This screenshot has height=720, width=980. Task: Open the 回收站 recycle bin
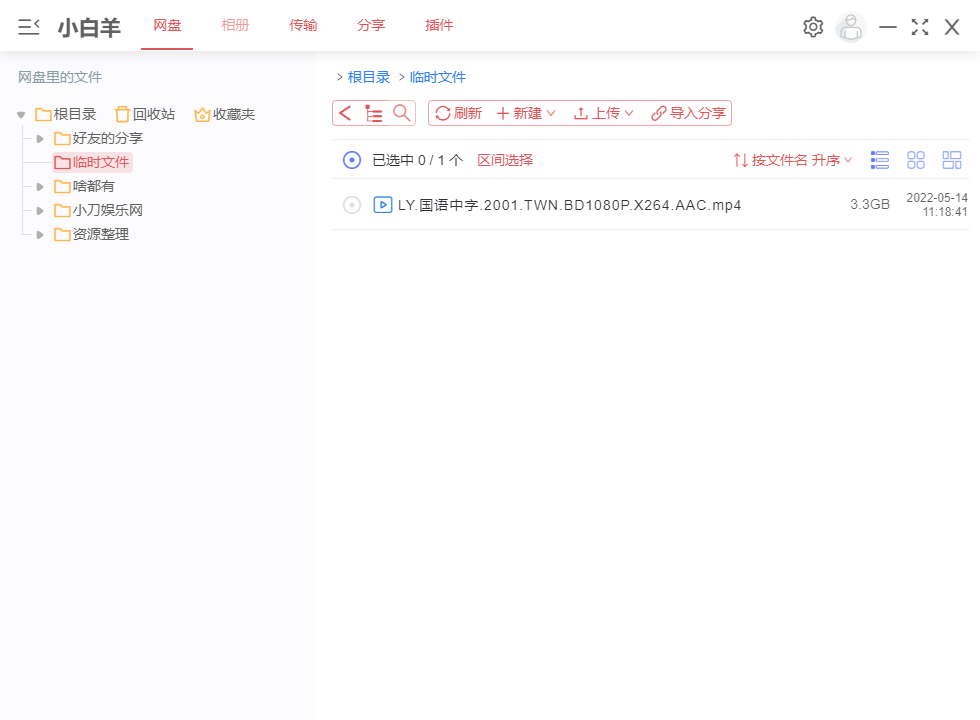[144, 113]
